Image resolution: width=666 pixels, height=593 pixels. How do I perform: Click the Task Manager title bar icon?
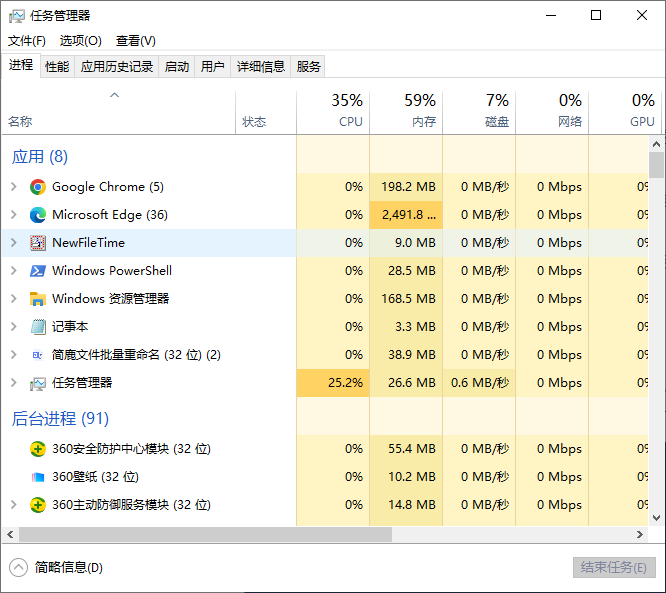(17, 16)
